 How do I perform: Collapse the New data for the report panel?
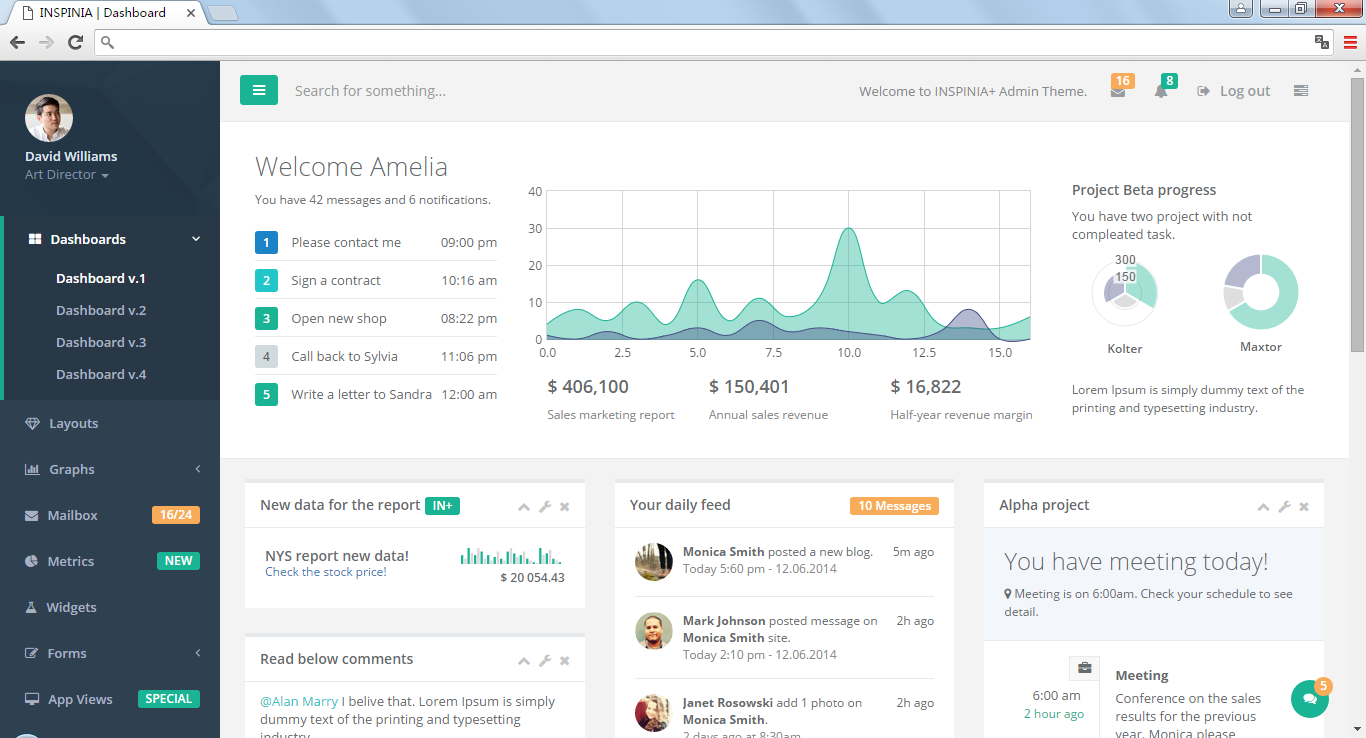coord(524,507)
